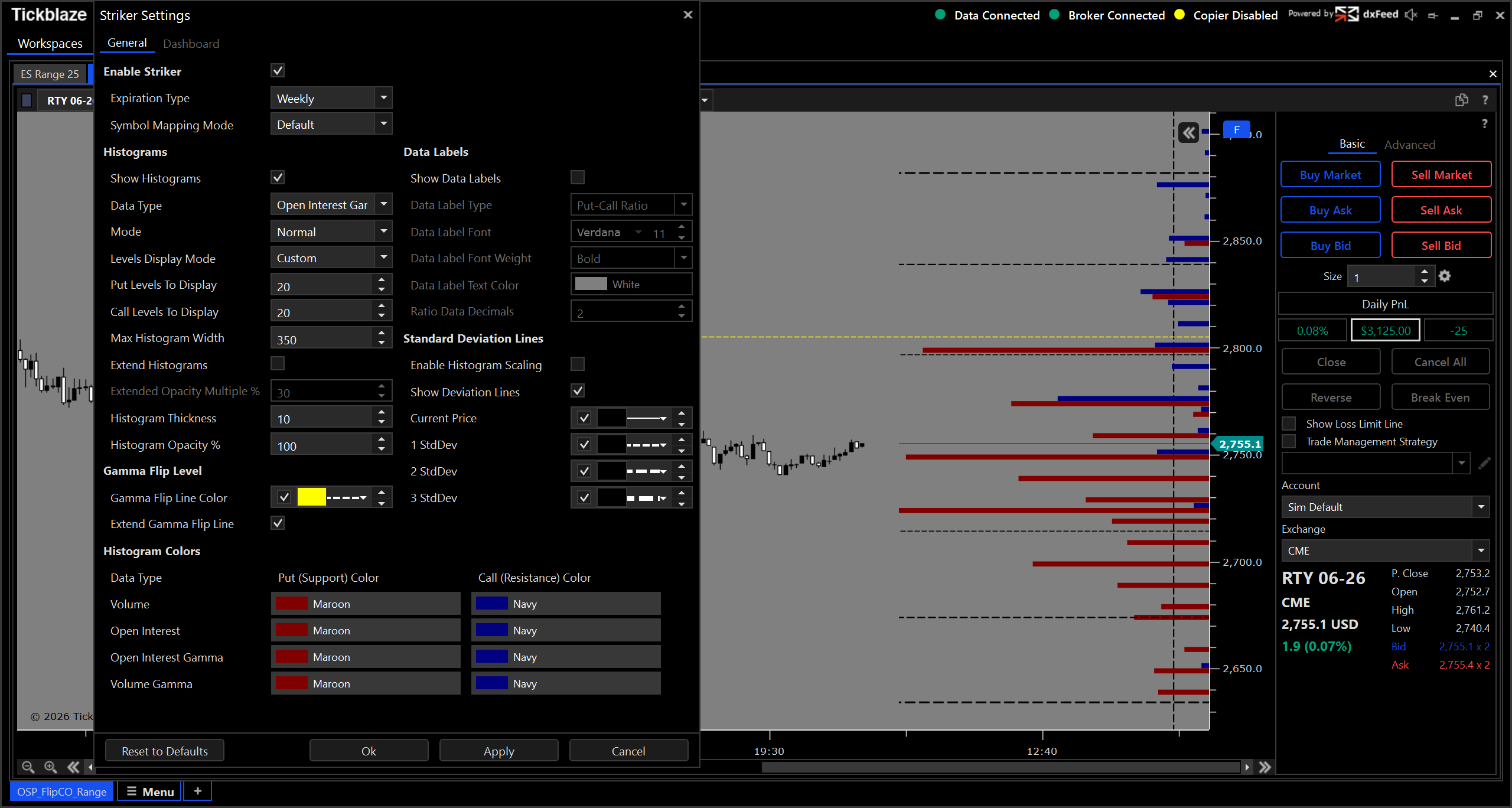The height and width of the screenshot is (808, 1512).
Task: Check the Show Loss Limit Line box
Action: coord(1289,423)
